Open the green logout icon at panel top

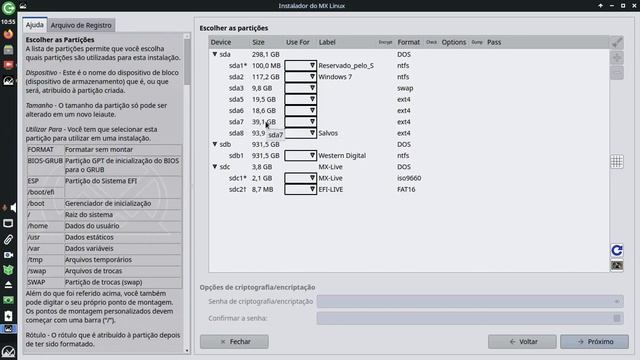[8, 7]
